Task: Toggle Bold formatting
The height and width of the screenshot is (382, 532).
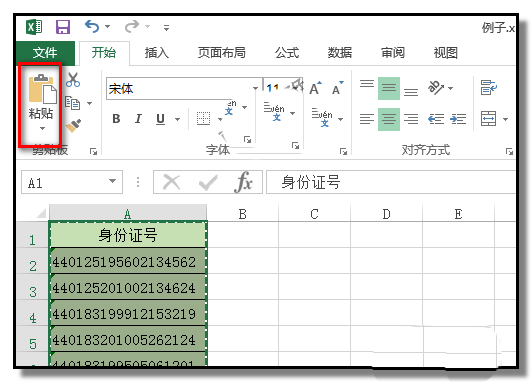Action: 116,119
